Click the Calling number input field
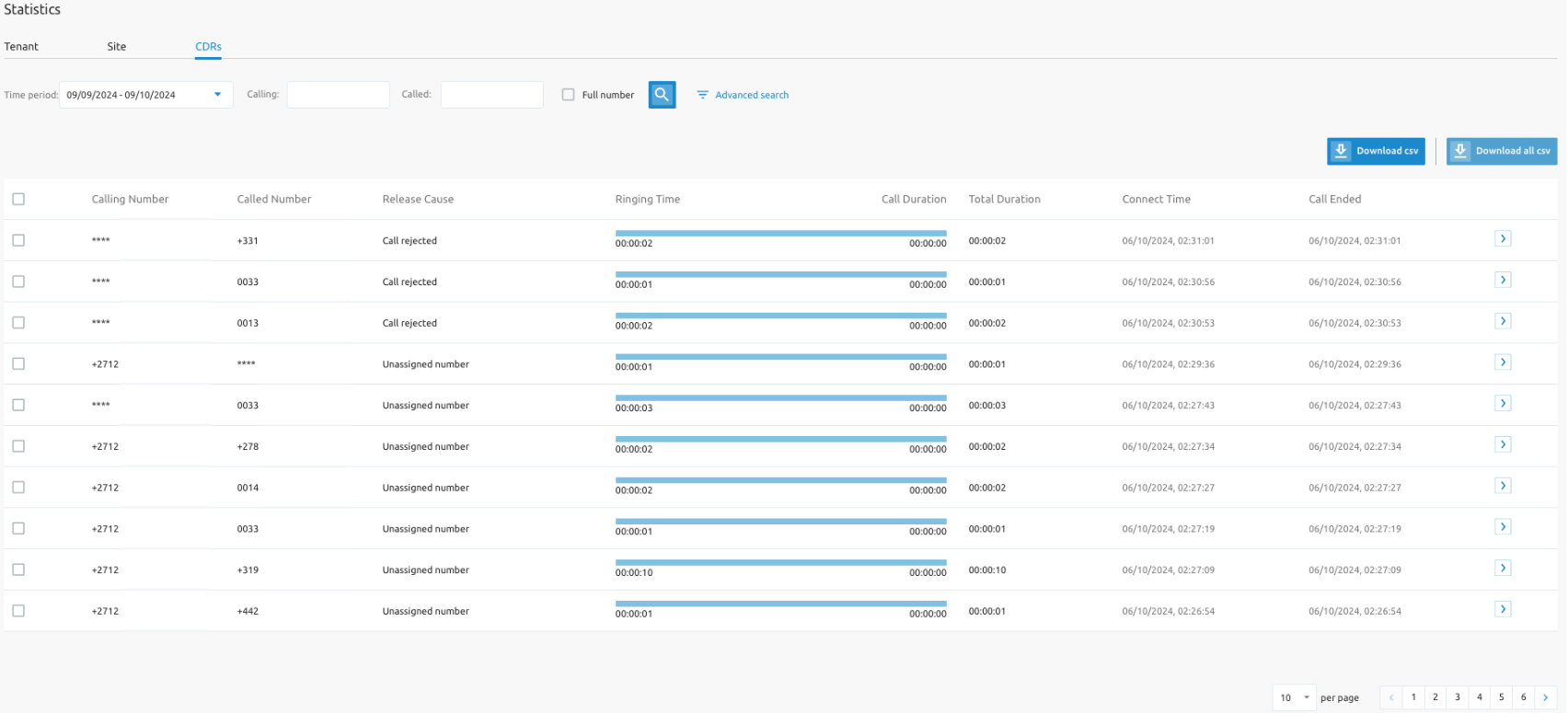Screen dimensions: 1568x713 click(x=338, y=95)
